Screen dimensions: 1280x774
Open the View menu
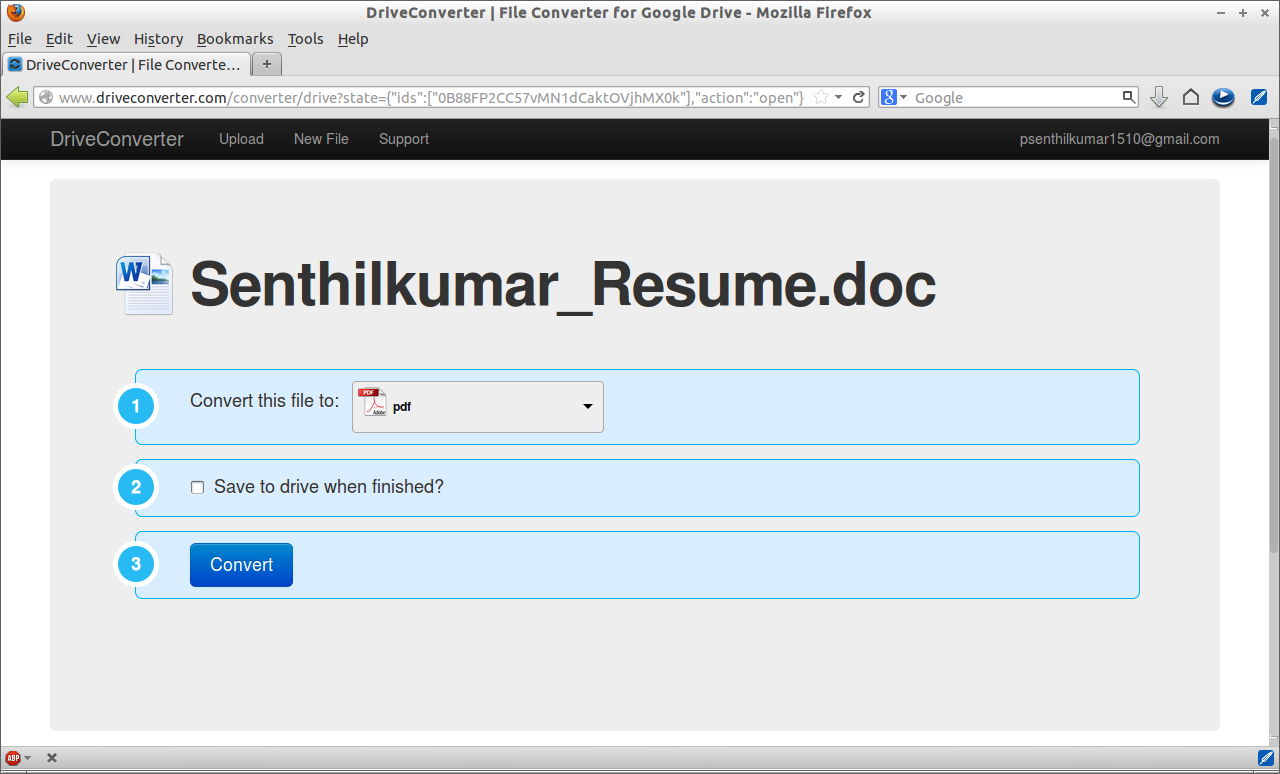pos(103,39)
